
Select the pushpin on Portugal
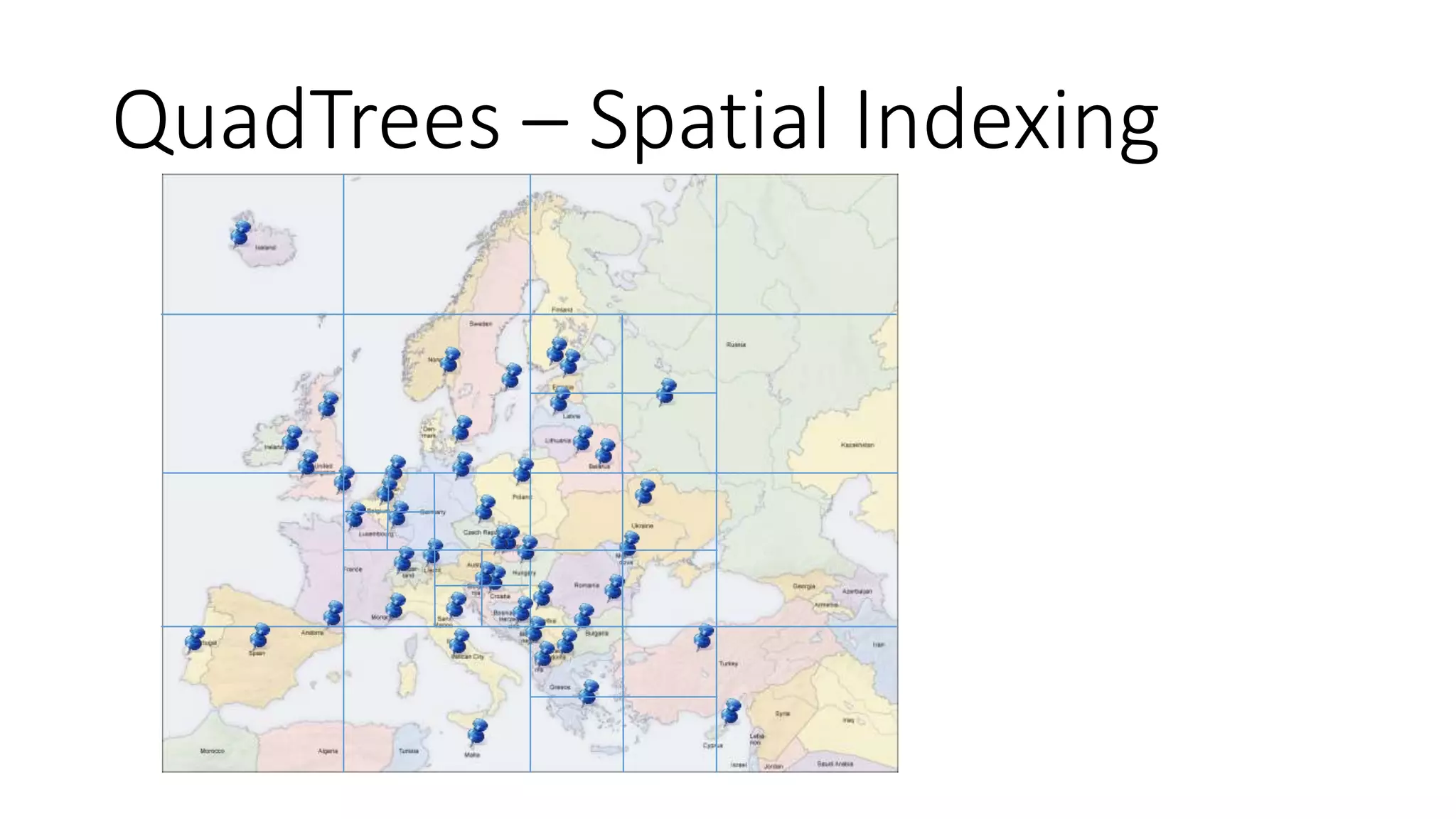[195, 639]
